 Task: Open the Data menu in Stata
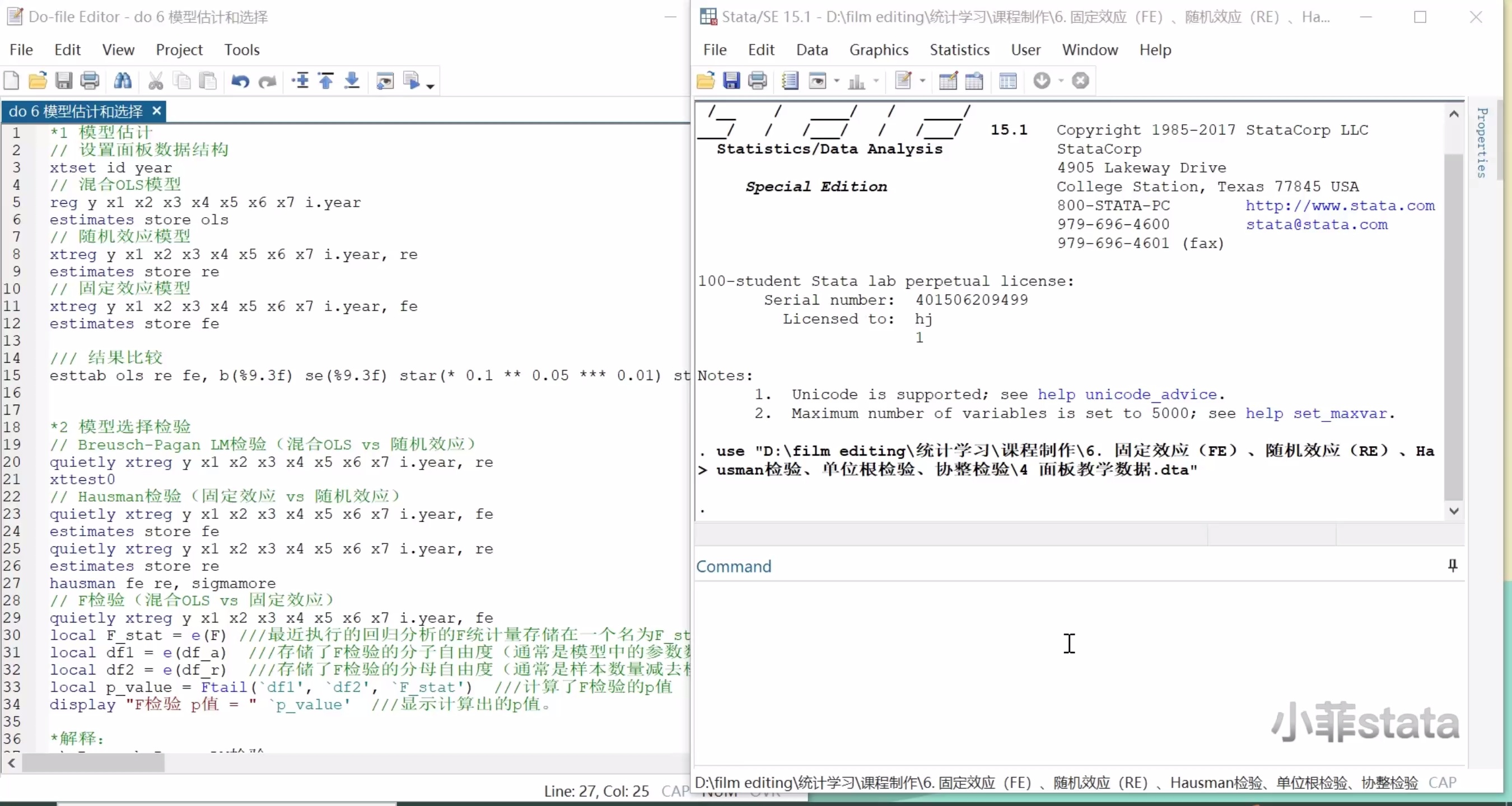point(813,50)
